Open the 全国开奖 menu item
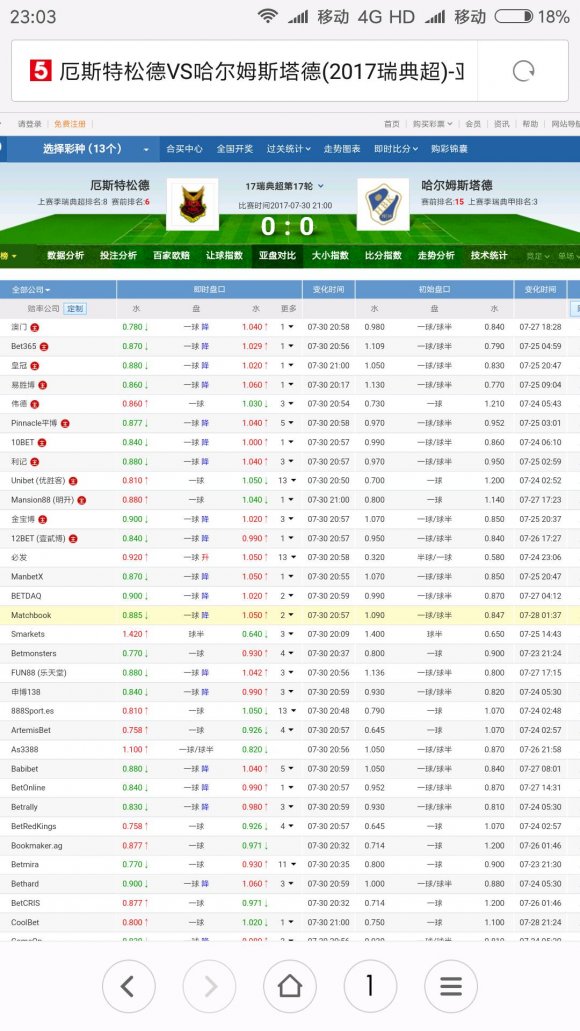This screenshot has width=580, height=1031. click(x=235, y=149)
